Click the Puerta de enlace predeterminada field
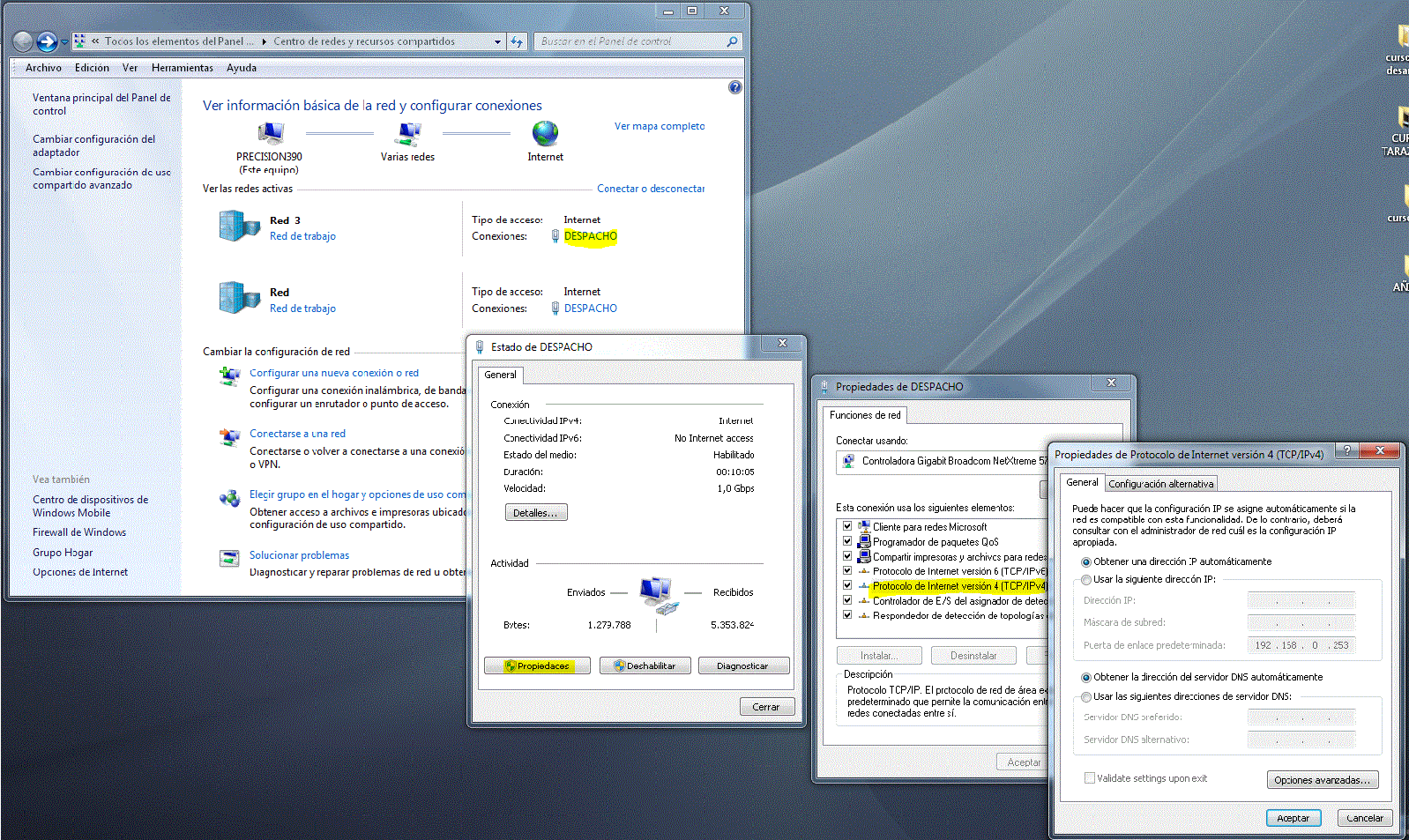Screen dimensions: 1409x840 pos(1301,645)
